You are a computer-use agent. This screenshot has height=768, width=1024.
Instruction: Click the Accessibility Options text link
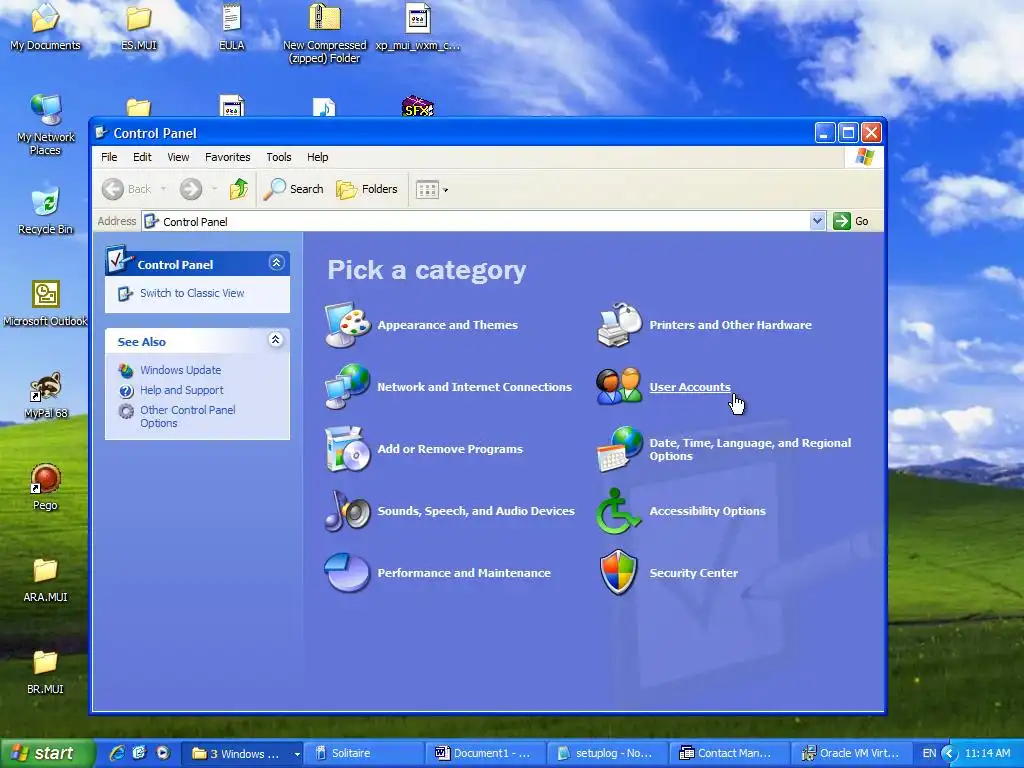(707, 511)
